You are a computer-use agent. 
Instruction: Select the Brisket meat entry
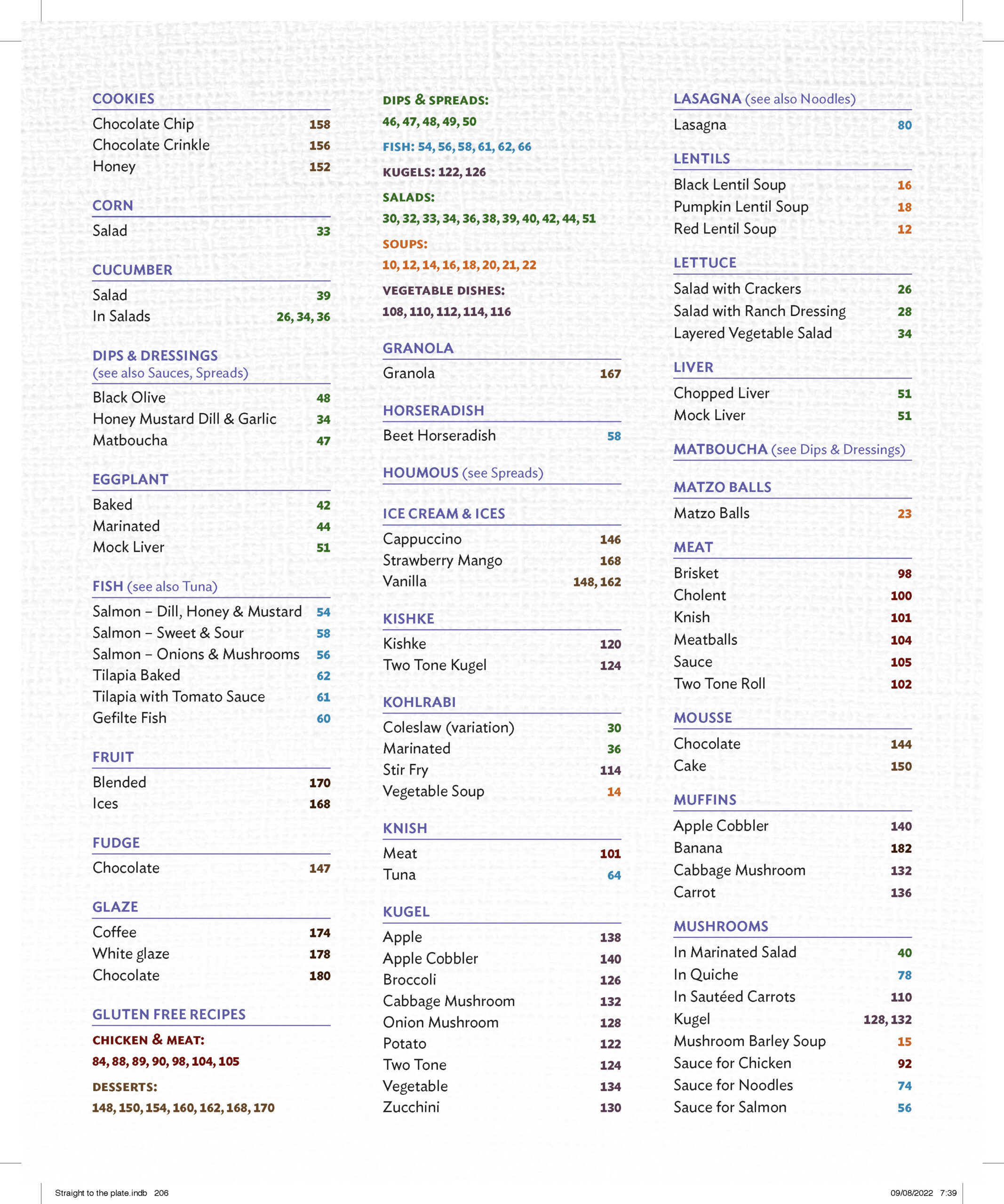click(695, 573)
